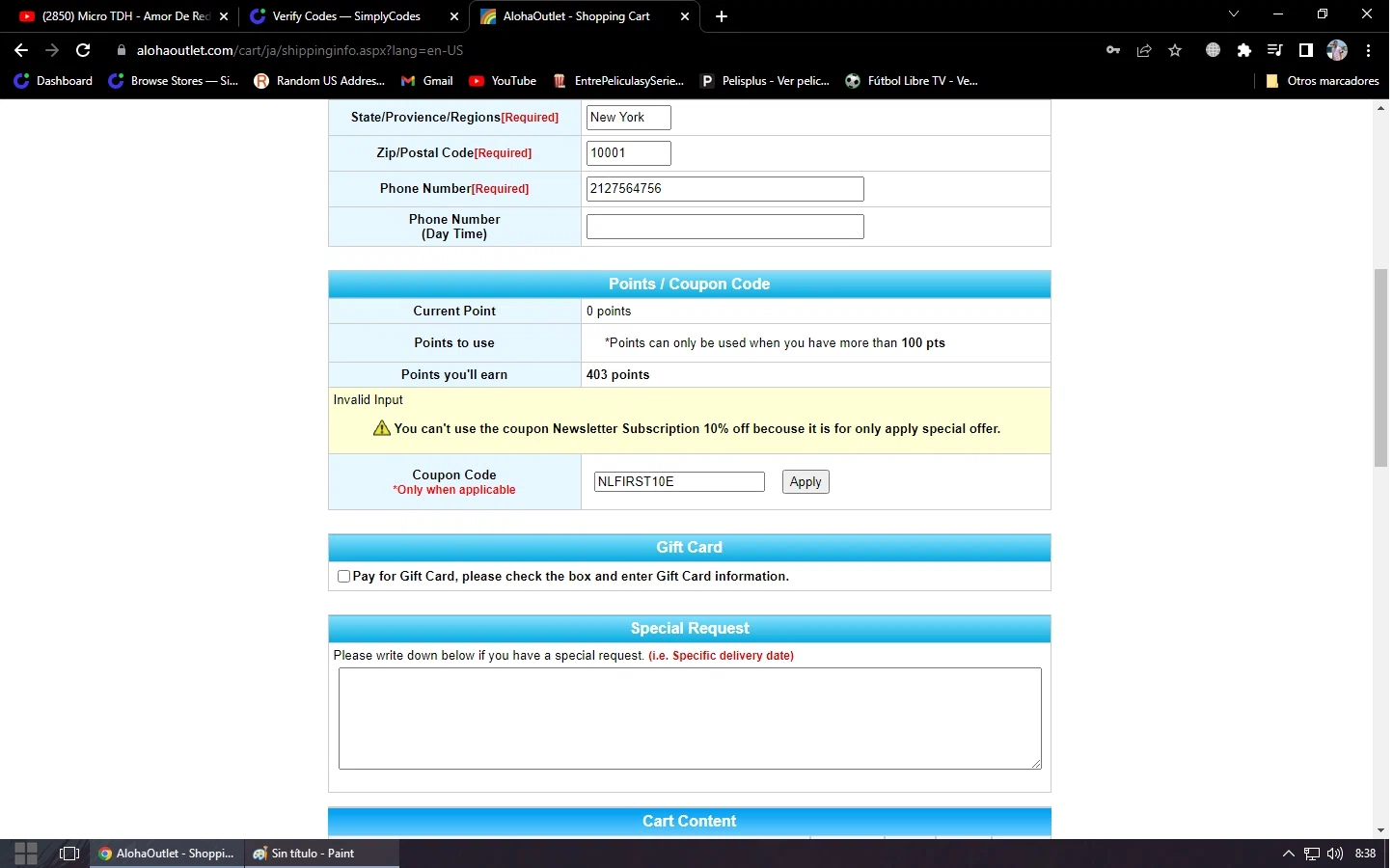The height and width of the screenshot is (868, 1393).
Task: Close the AlohaOutlet Shopping Cart tab
Action: tap(685, 16)
